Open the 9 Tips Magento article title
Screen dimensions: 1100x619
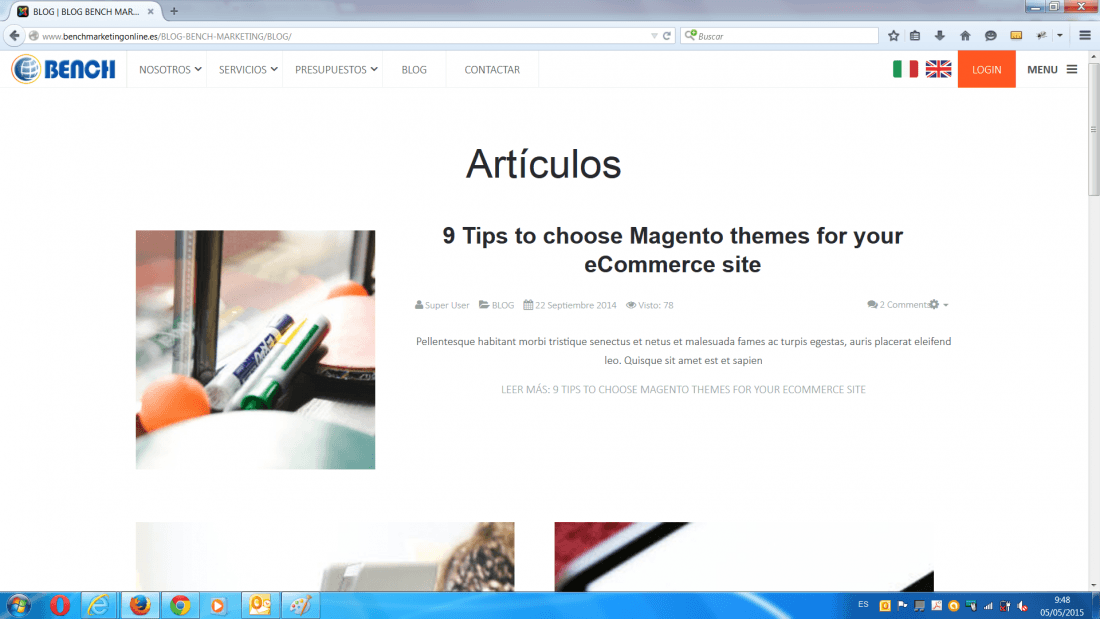click(x=673, y=250)
